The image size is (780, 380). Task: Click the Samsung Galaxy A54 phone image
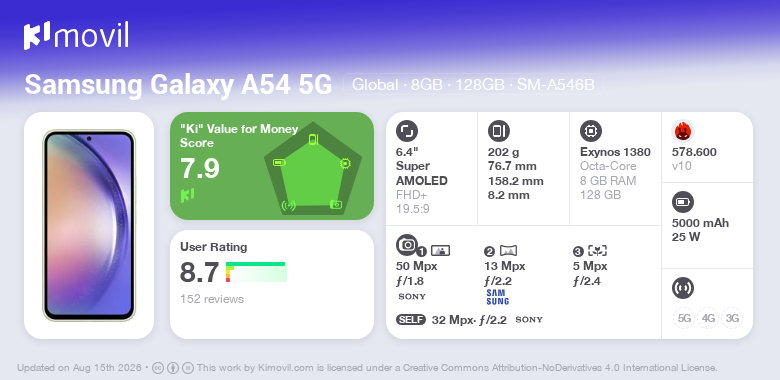(x=89, y=225)
